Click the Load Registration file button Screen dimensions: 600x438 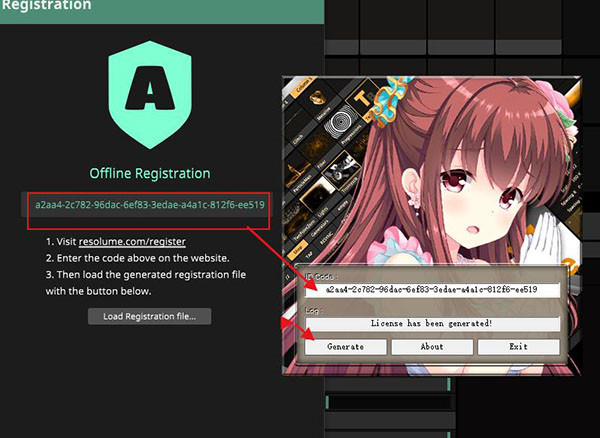(149, 316)
